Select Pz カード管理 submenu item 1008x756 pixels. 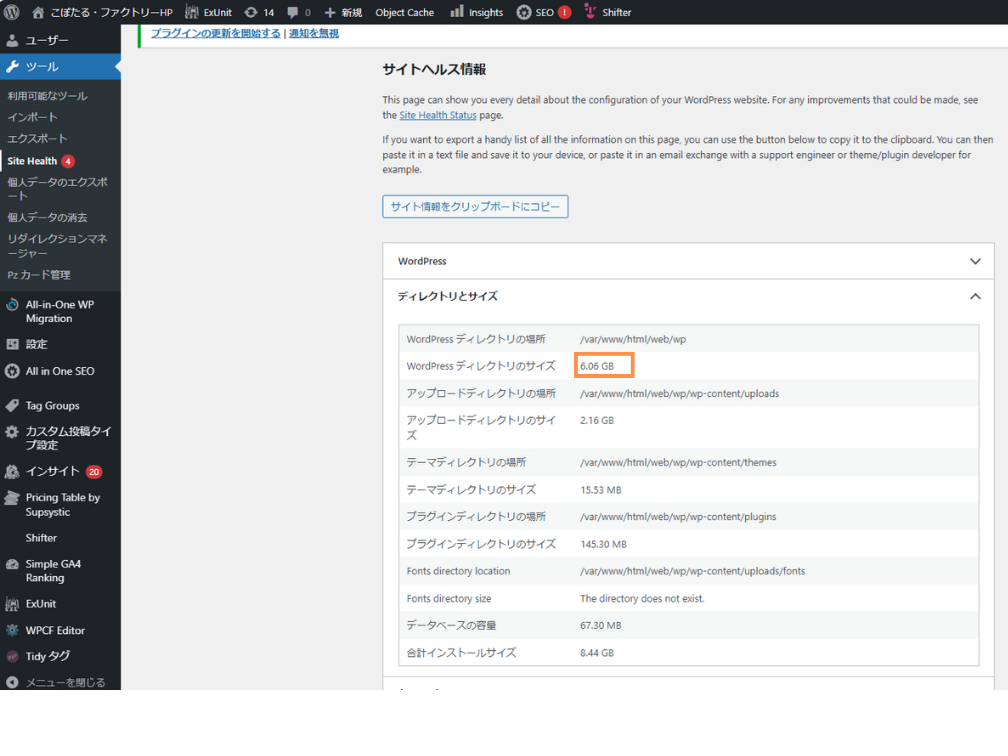coord(39,274)
